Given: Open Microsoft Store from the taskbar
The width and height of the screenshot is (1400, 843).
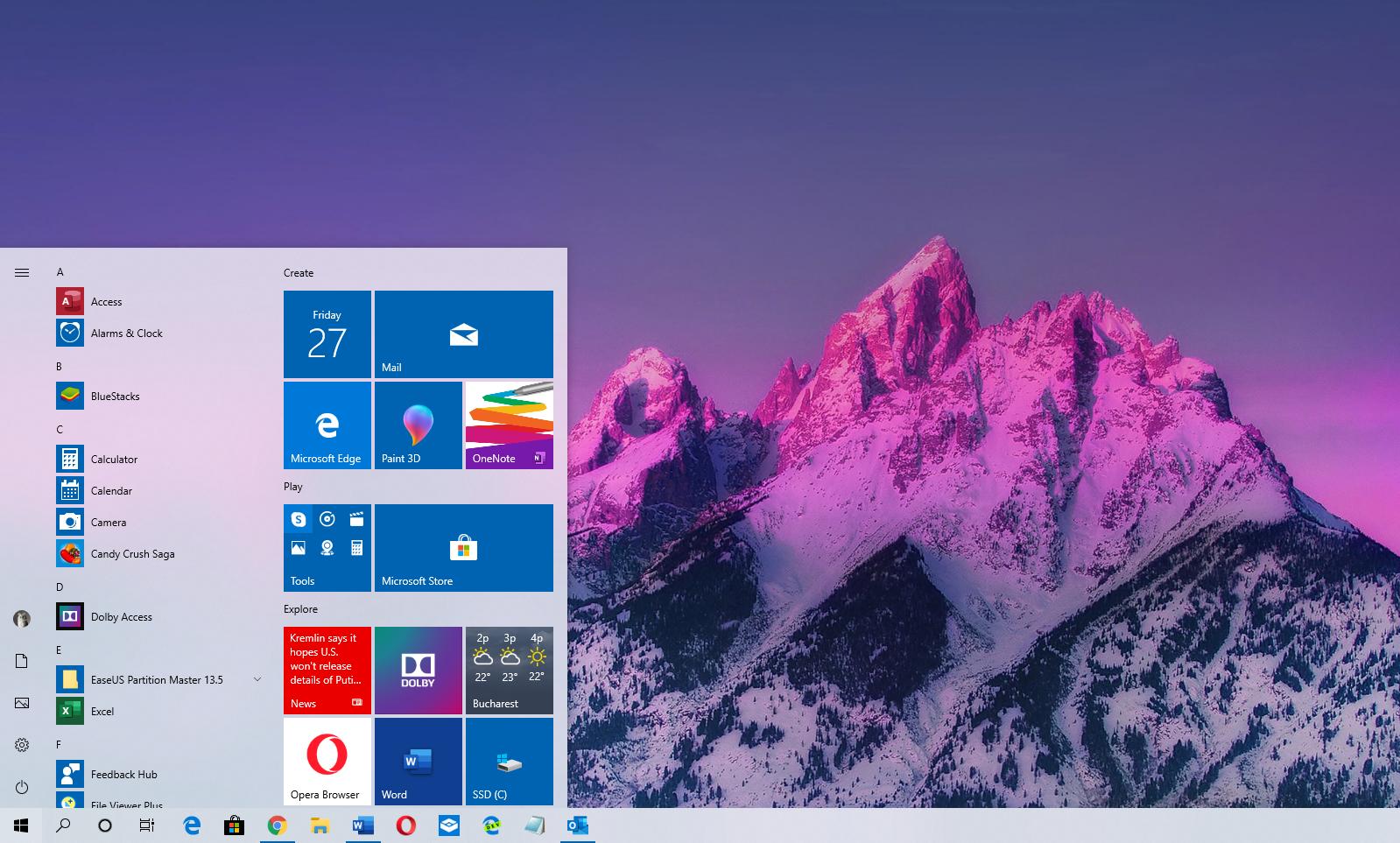Looking at the screenshot, I should (234, 825).
